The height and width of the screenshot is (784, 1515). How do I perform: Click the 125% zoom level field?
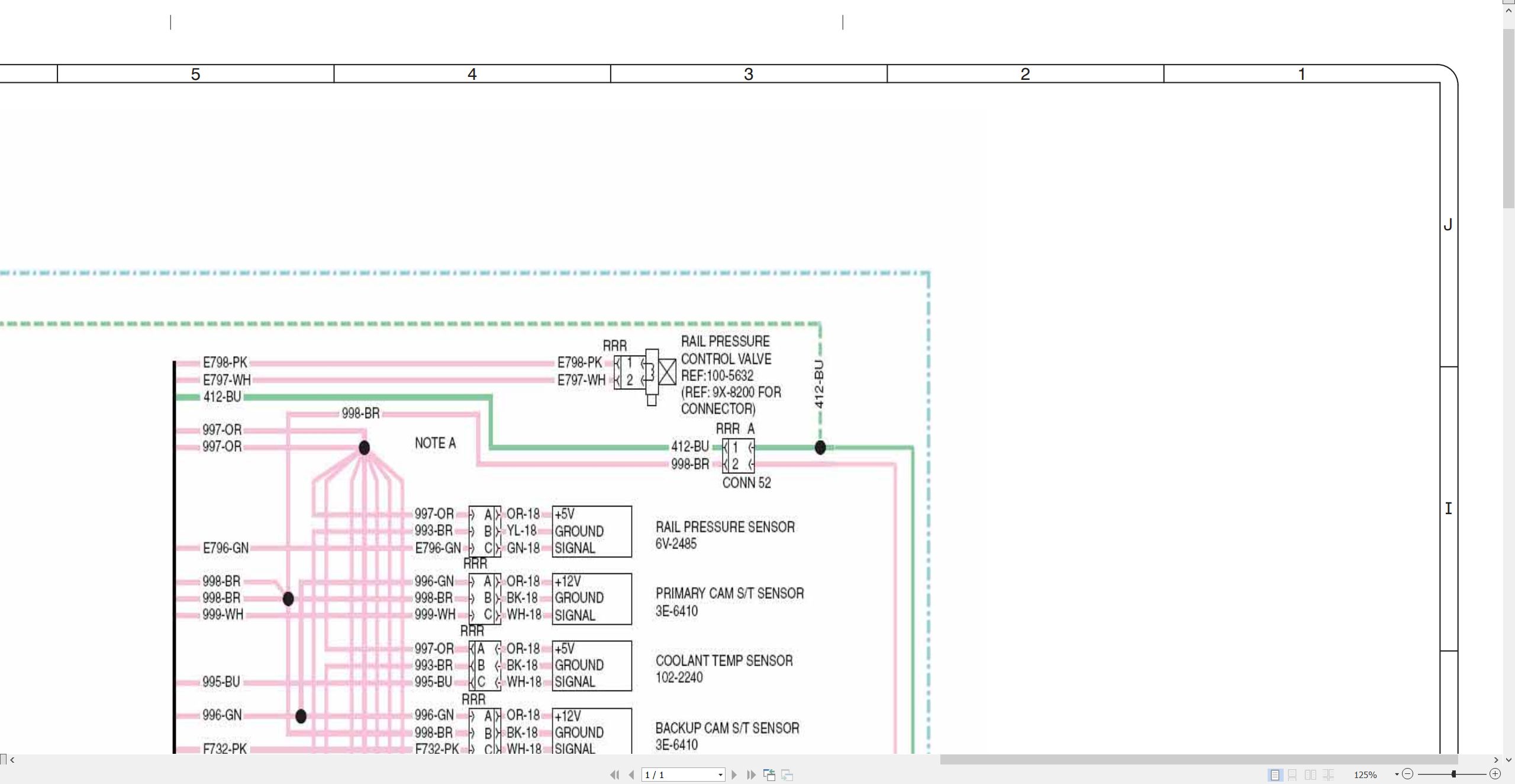(1365, 775)
